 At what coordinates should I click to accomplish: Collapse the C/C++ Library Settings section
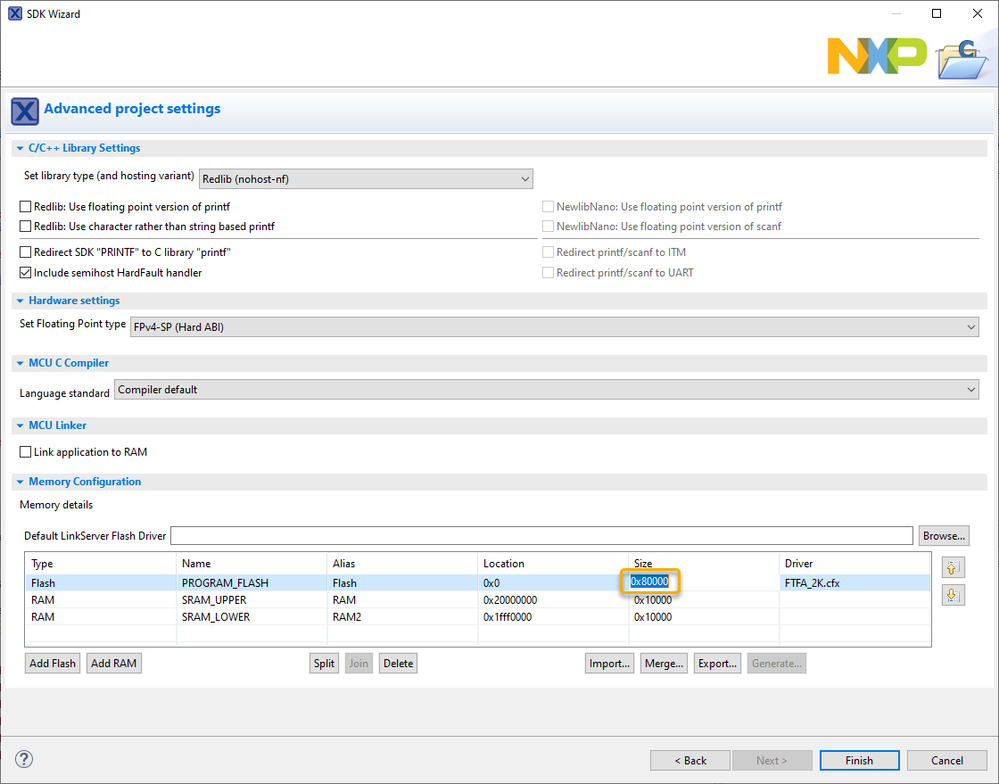[x=20, y=148]
